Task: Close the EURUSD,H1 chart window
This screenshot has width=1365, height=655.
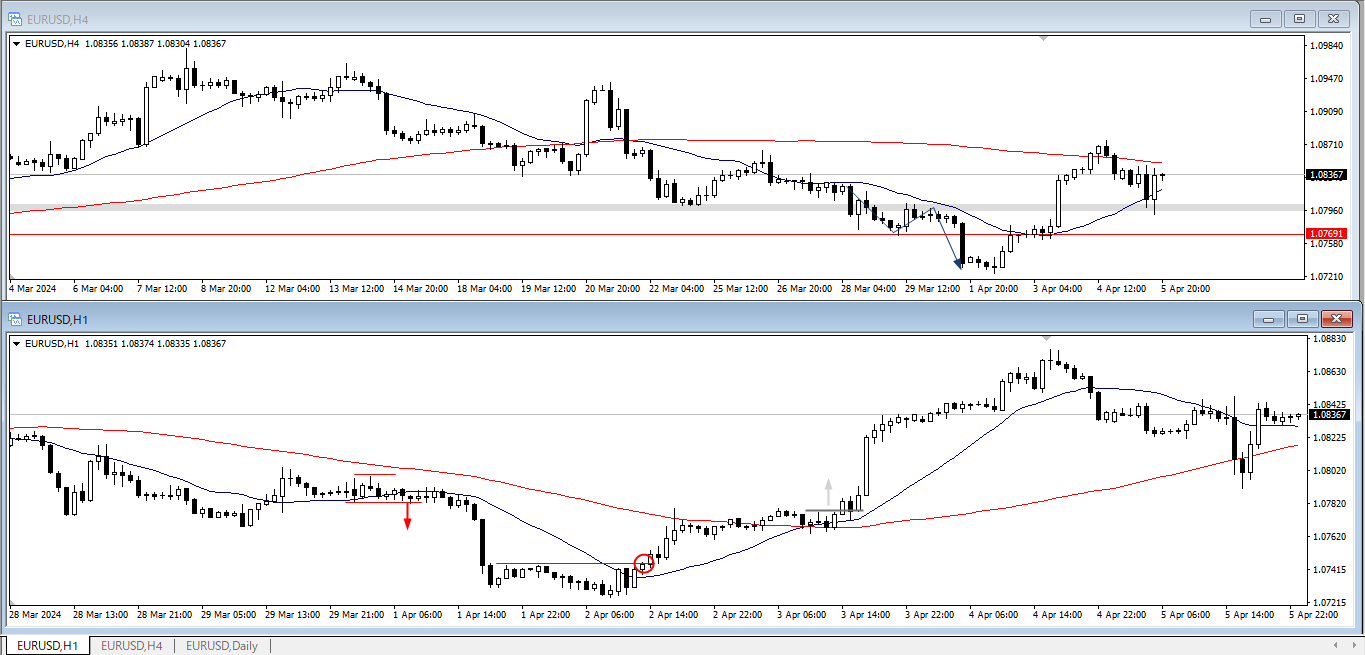Action: (1336, 319)
